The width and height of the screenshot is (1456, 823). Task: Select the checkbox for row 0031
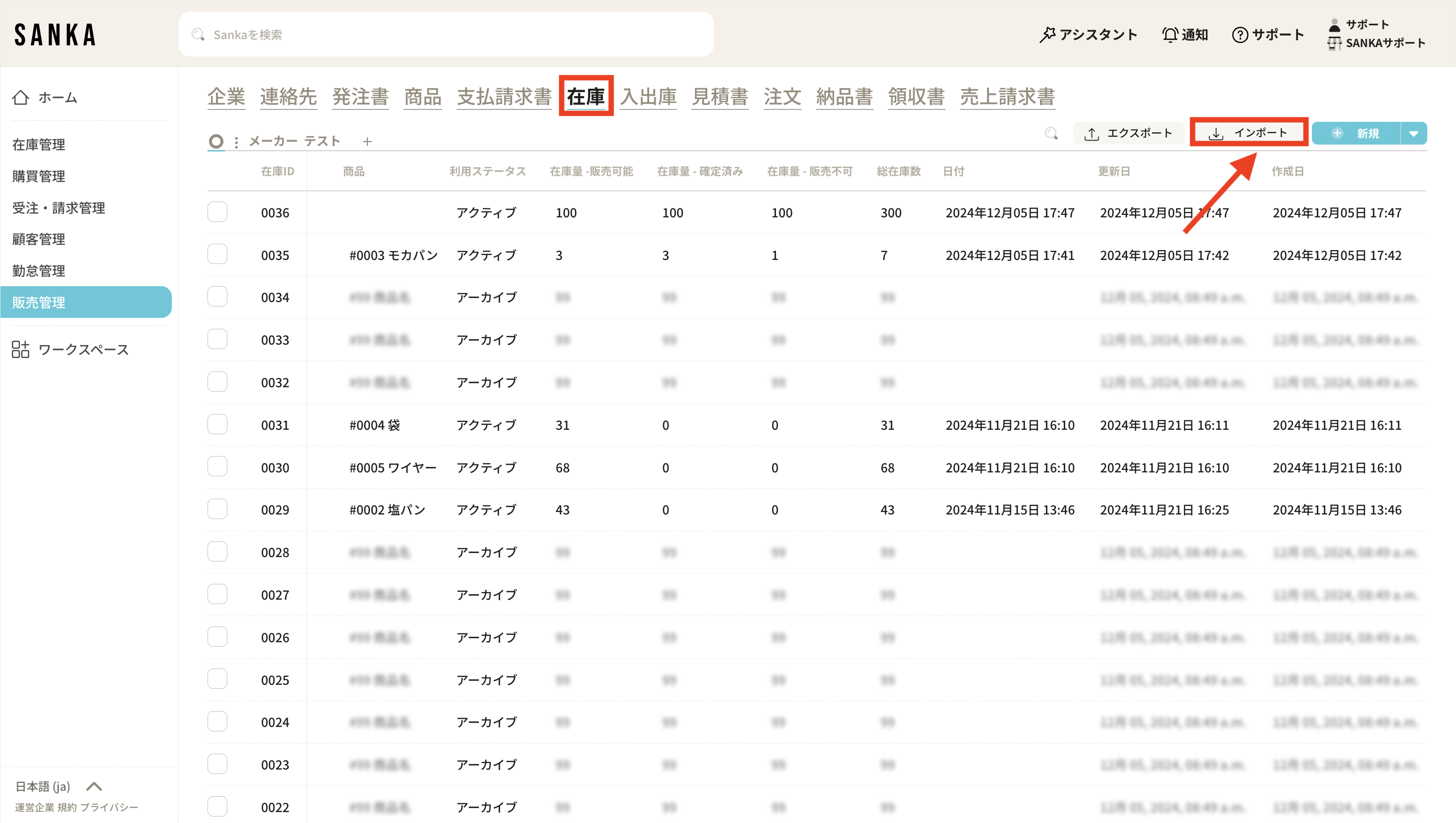[x=217, y=424]
